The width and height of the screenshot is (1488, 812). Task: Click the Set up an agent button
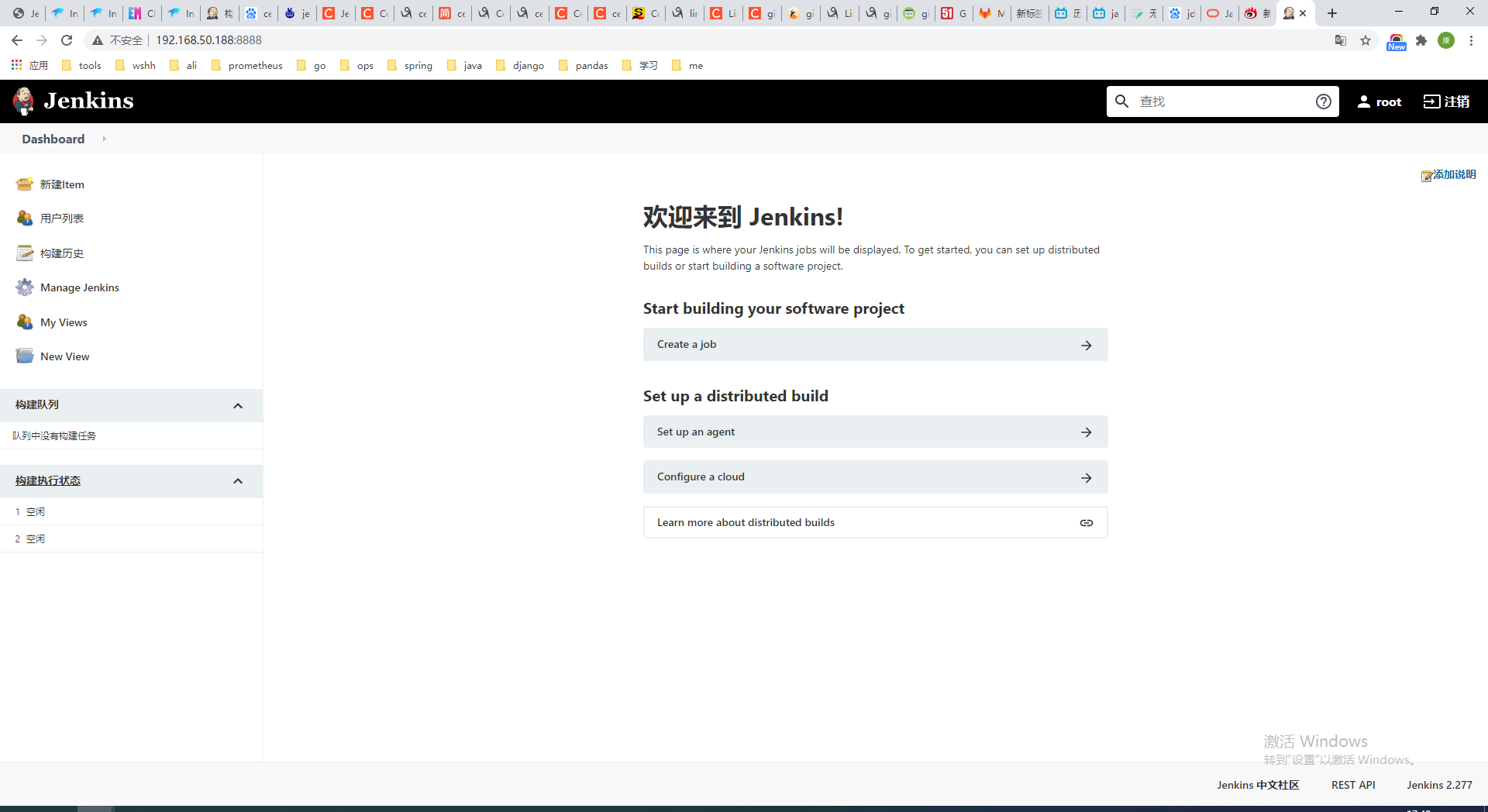point(876,432)
